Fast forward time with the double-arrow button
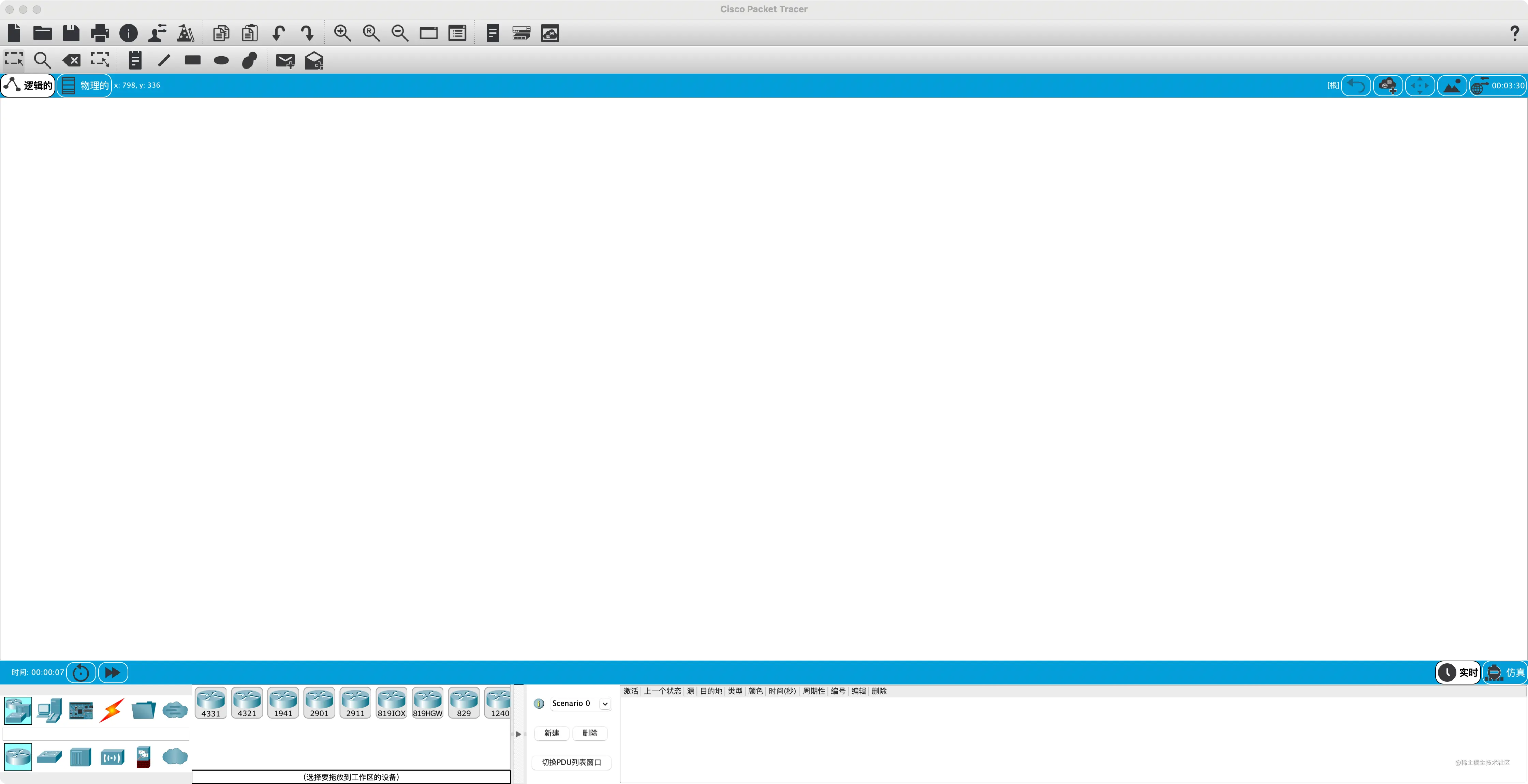 point(113,672)
